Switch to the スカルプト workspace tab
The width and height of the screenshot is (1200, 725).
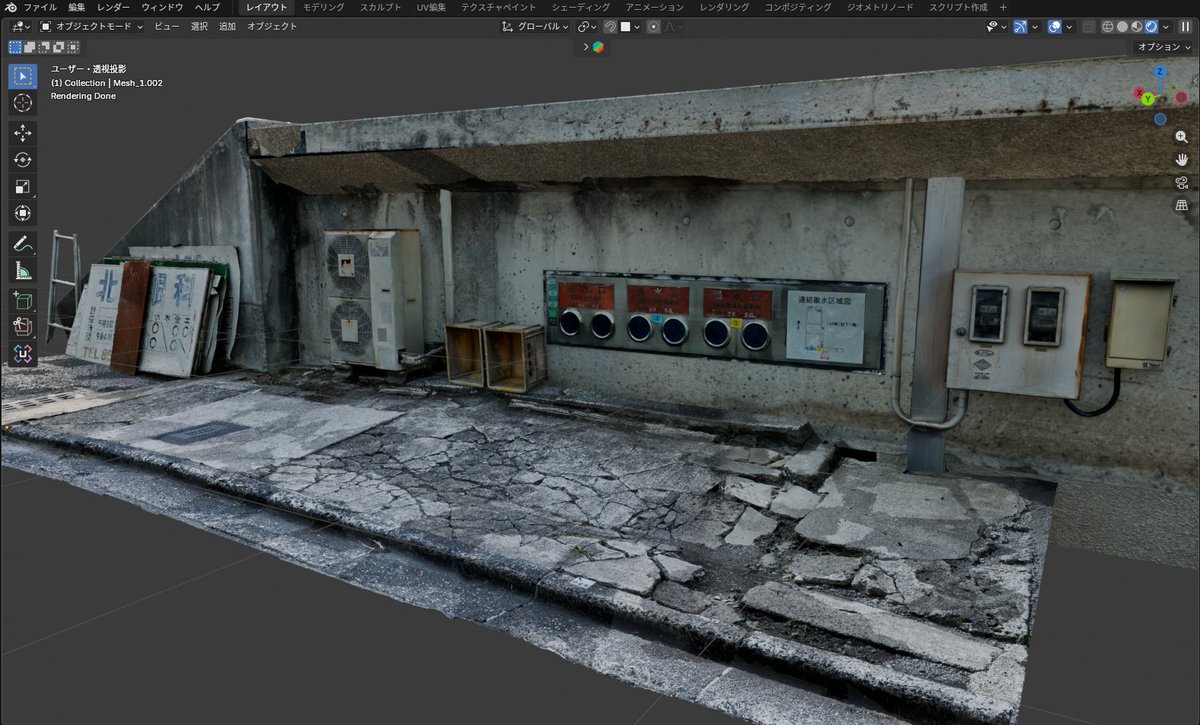(381, 7)
